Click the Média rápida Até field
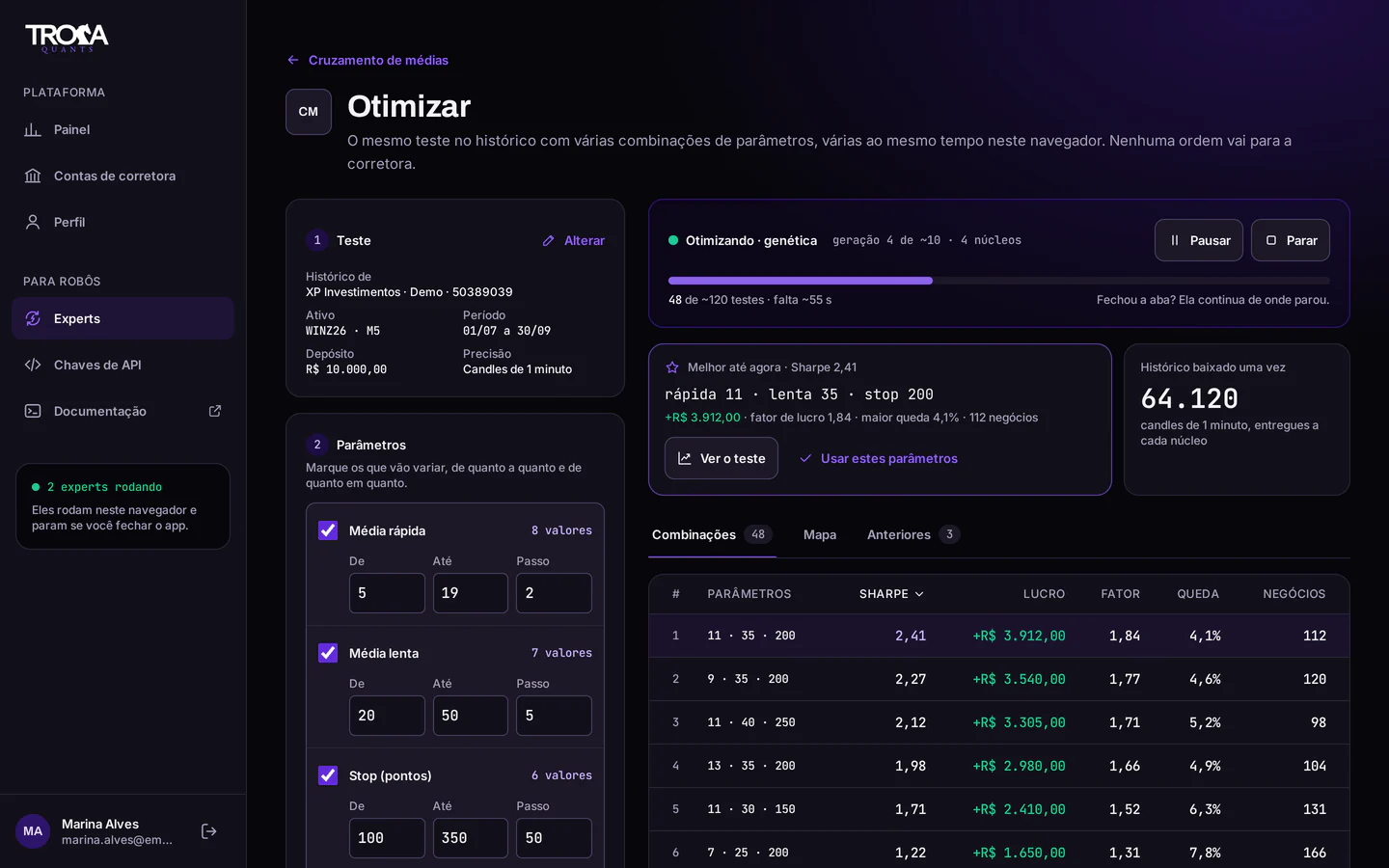This screenshot has width=1389, height=868. pyautogui.click(x=471, y=593)
